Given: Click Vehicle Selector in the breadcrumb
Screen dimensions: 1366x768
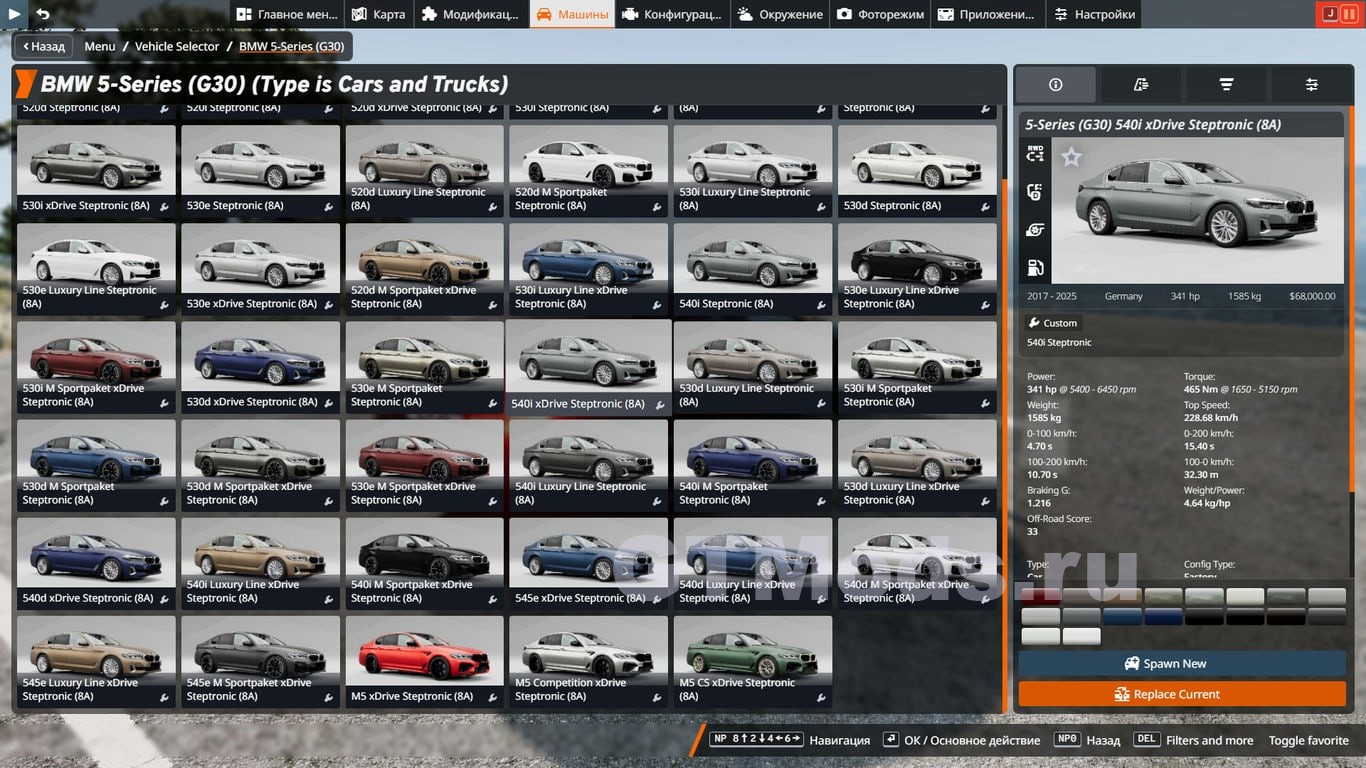Looking at the screenshot, I should (177, 46).
